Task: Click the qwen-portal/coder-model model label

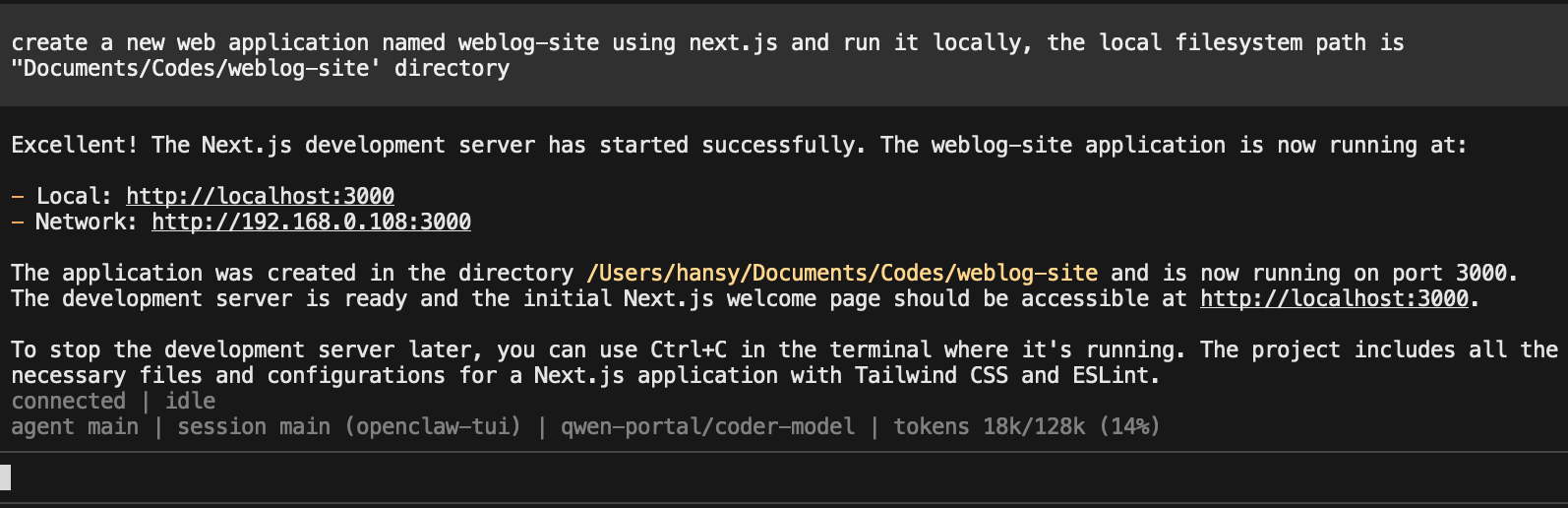Action: click(x=707, y=426)
